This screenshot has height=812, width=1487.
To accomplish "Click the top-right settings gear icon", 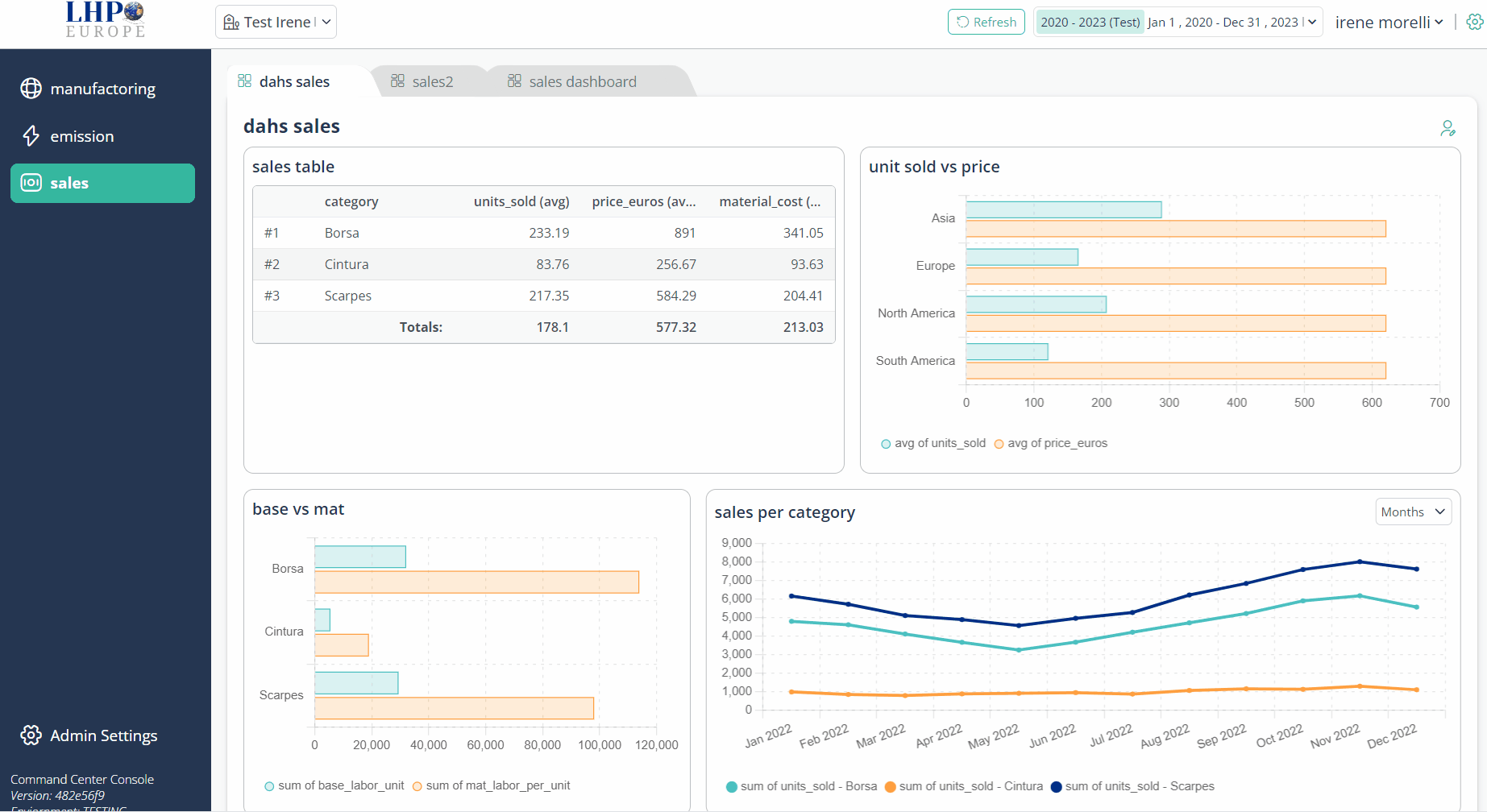I will coord(1474,23).
